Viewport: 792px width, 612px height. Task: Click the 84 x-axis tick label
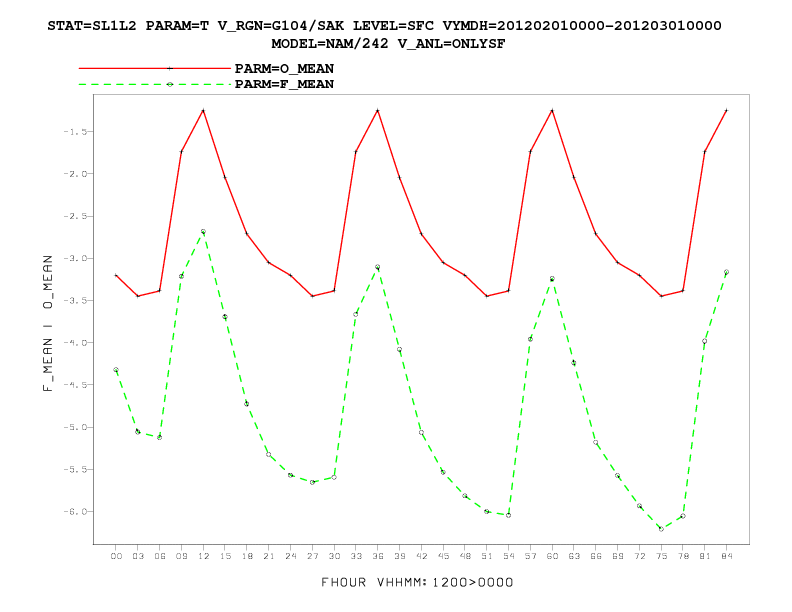pyautogui.click(x=727, y=556)
